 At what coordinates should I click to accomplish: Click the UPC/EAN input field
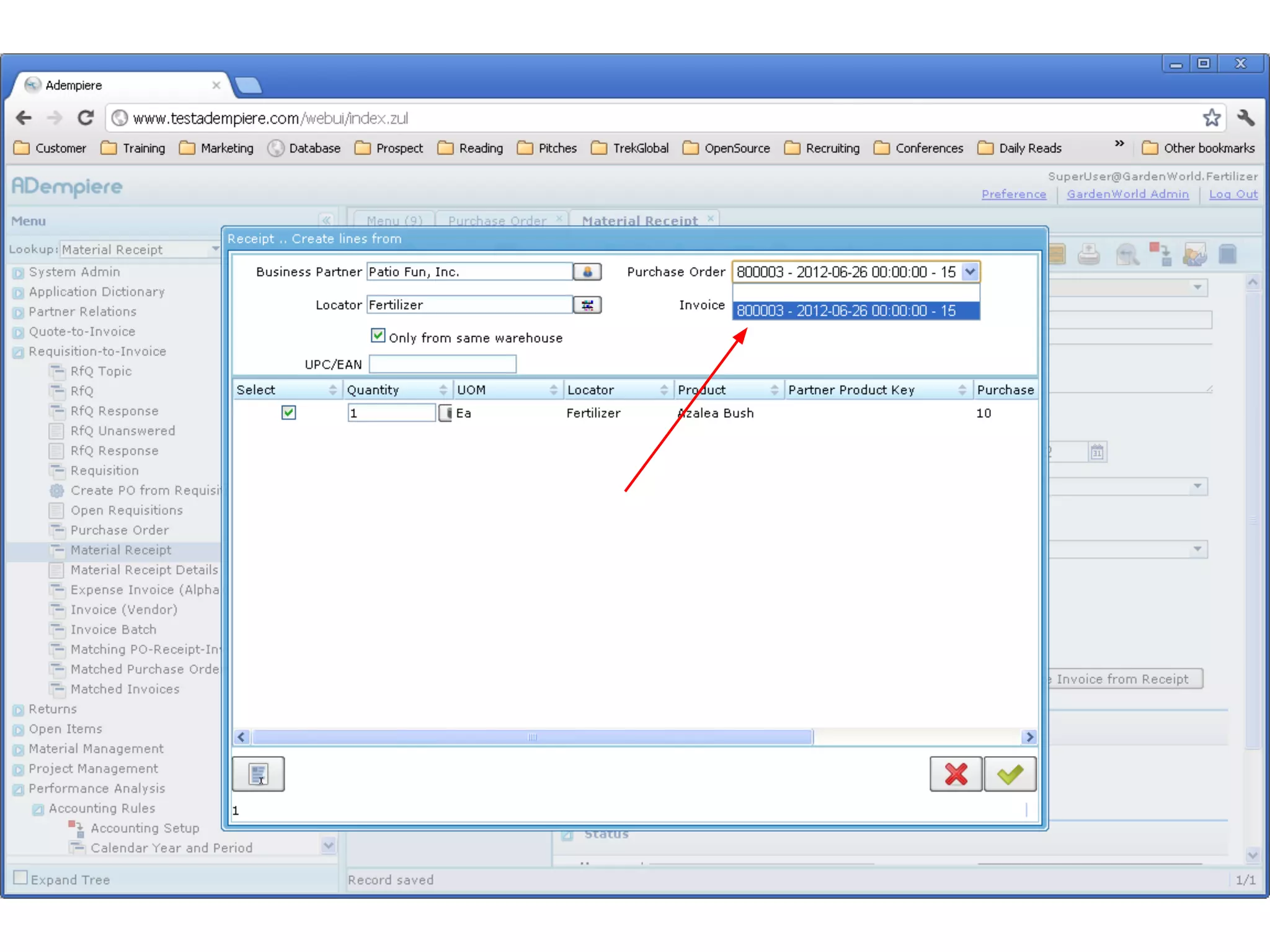(443, 364)
